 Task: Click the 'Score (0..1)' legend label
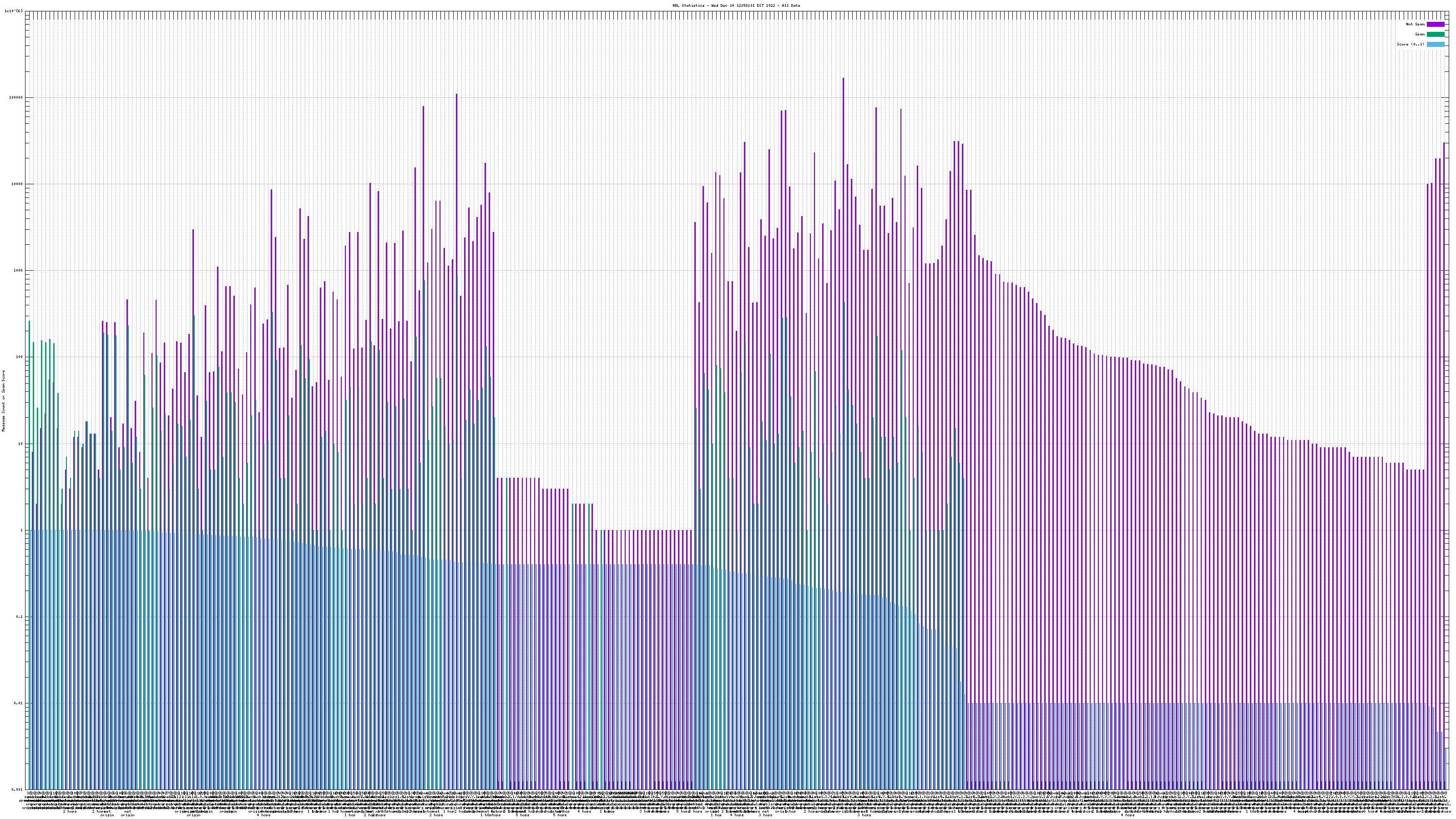tap(1410, 44)
